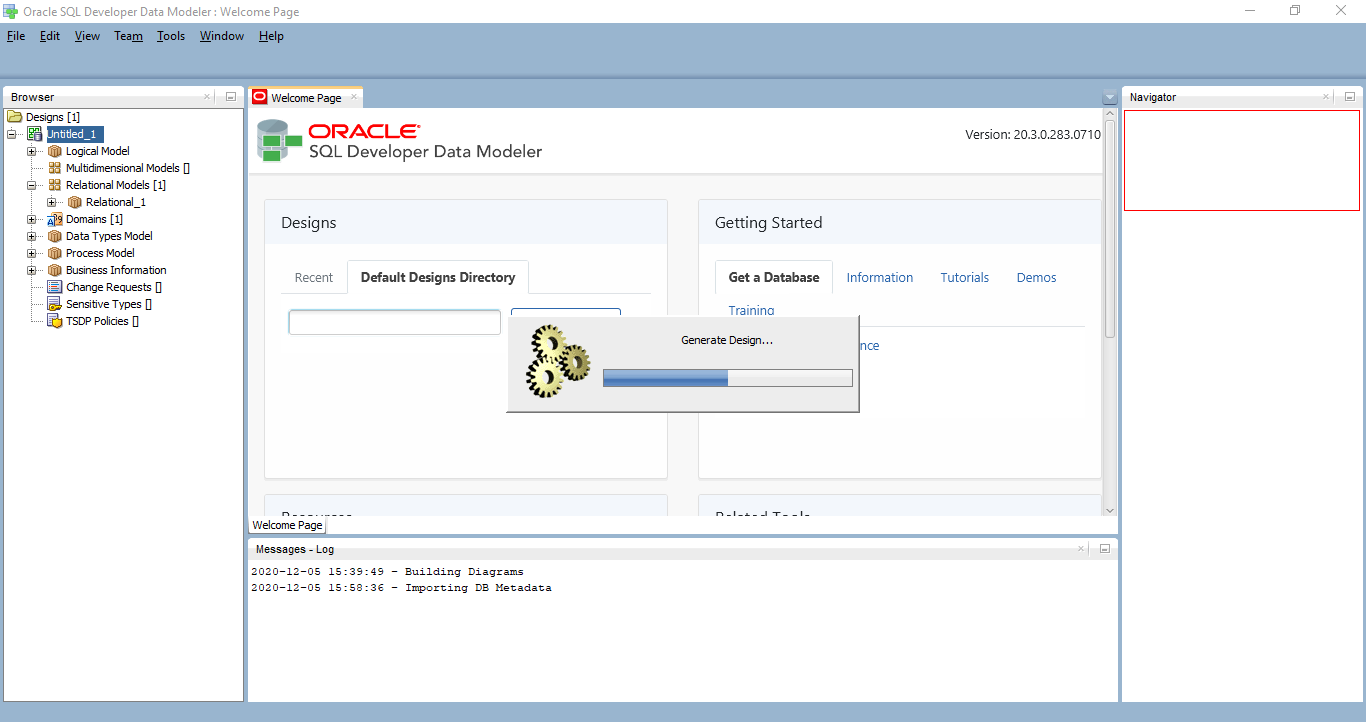
Task: Click the Oracle icon on Welcome Page tab
Action: coord(260,97)
